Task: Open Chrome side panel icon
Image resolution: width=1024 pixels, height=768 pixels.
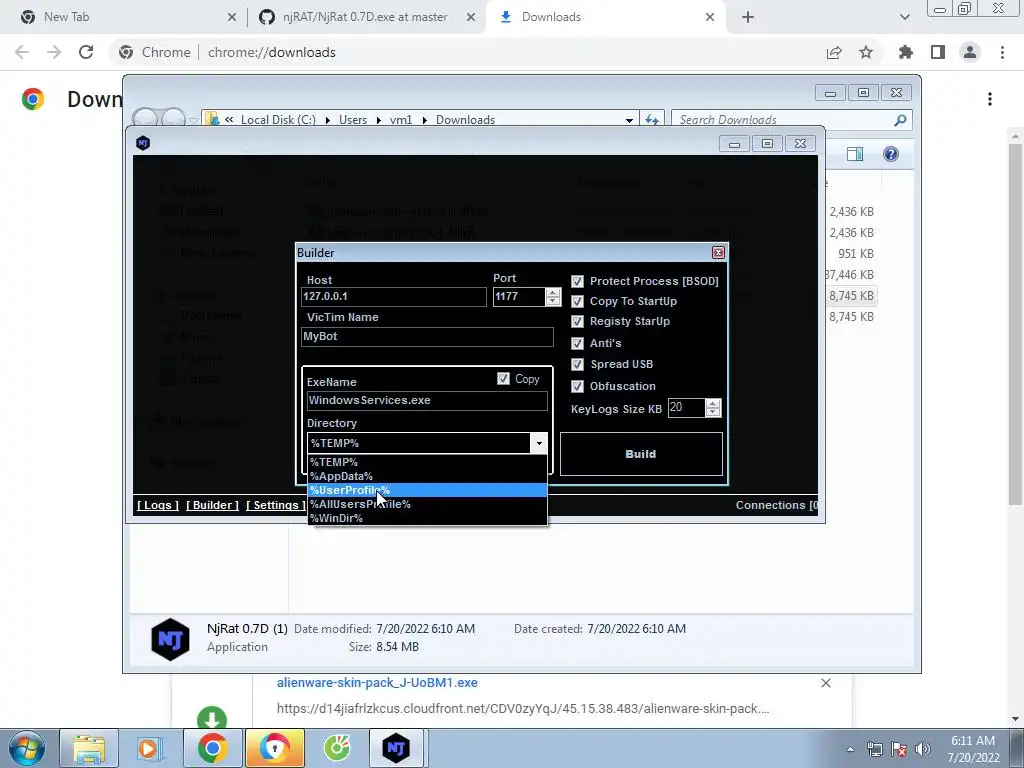Action: (938, 52)
